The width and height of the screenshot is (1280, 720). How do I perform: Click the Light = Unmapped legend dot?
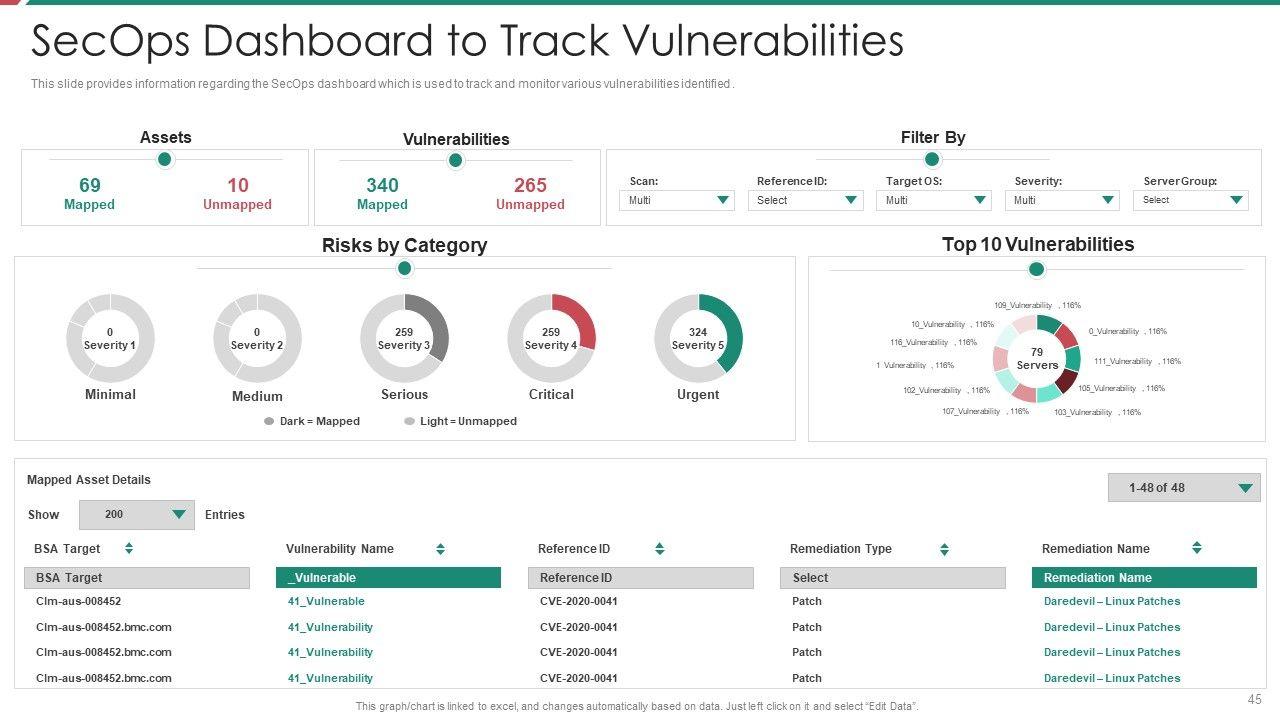point(409,422)
